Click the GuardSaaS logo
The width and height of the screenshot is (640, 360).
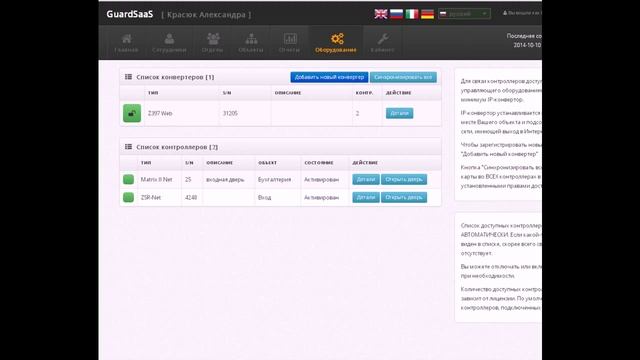pyautogui.click(x=129, y=14)
